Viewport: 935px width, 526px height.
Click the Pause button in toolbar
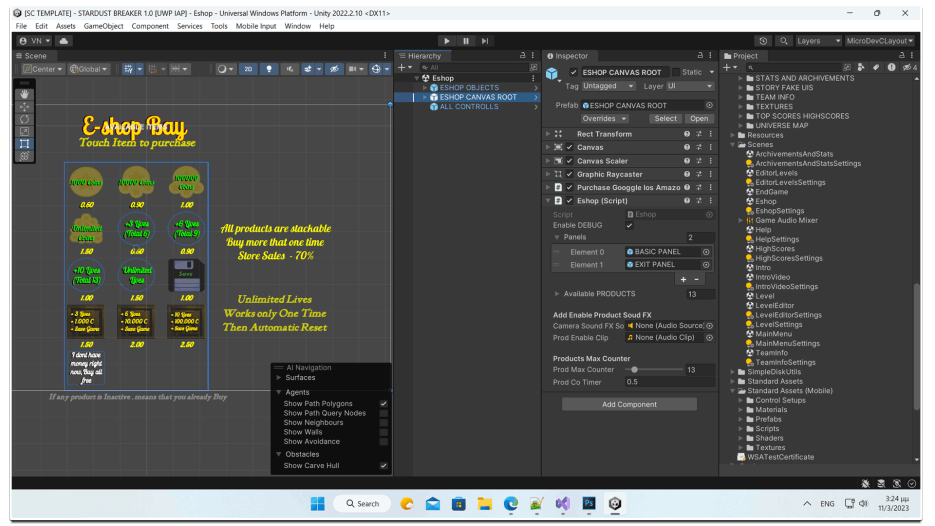pos(466,41)
